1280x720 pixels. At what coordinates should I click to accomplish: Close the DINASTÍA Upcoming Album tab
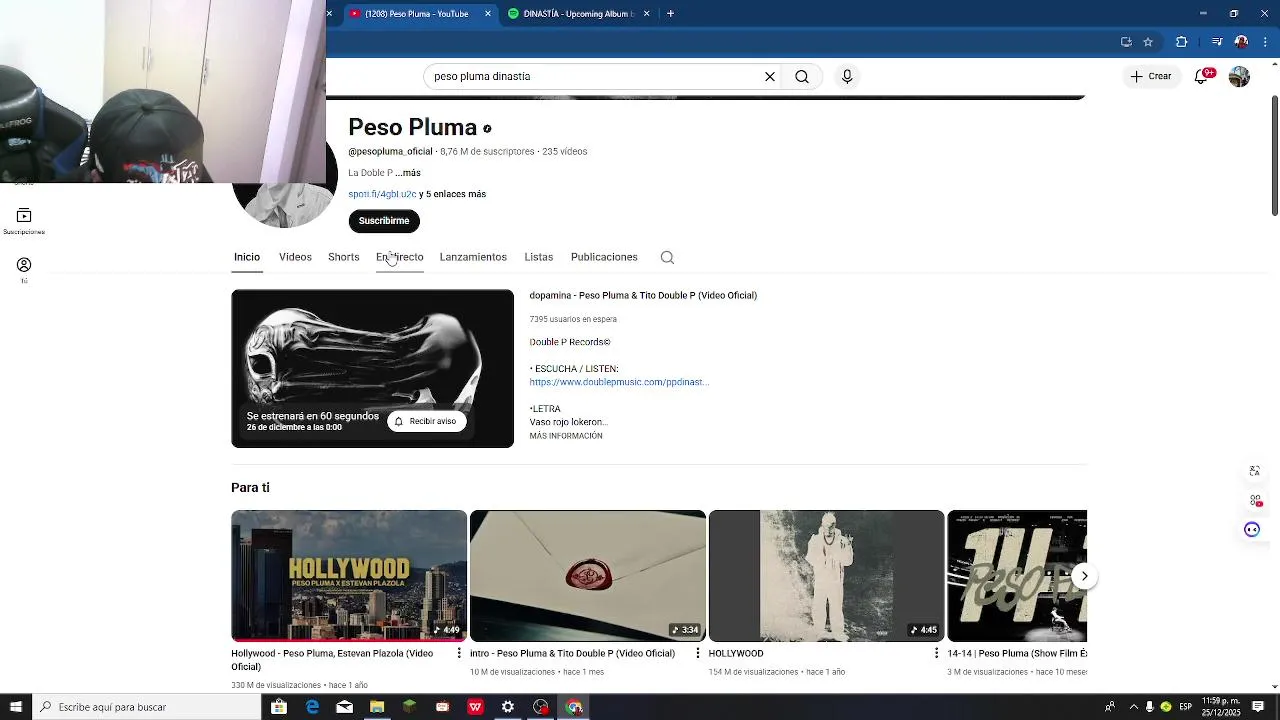[646, 13]
